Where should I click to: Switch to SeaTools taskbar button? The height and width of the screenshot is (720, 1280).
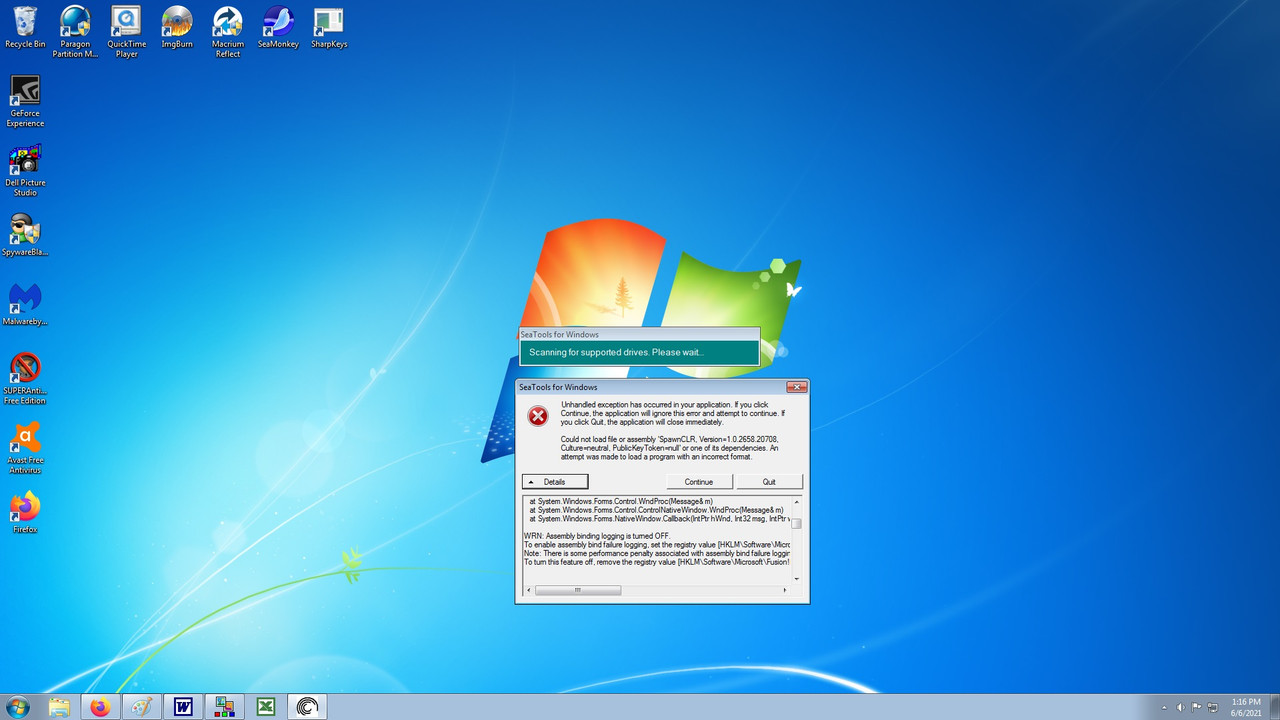pos(308,707)
